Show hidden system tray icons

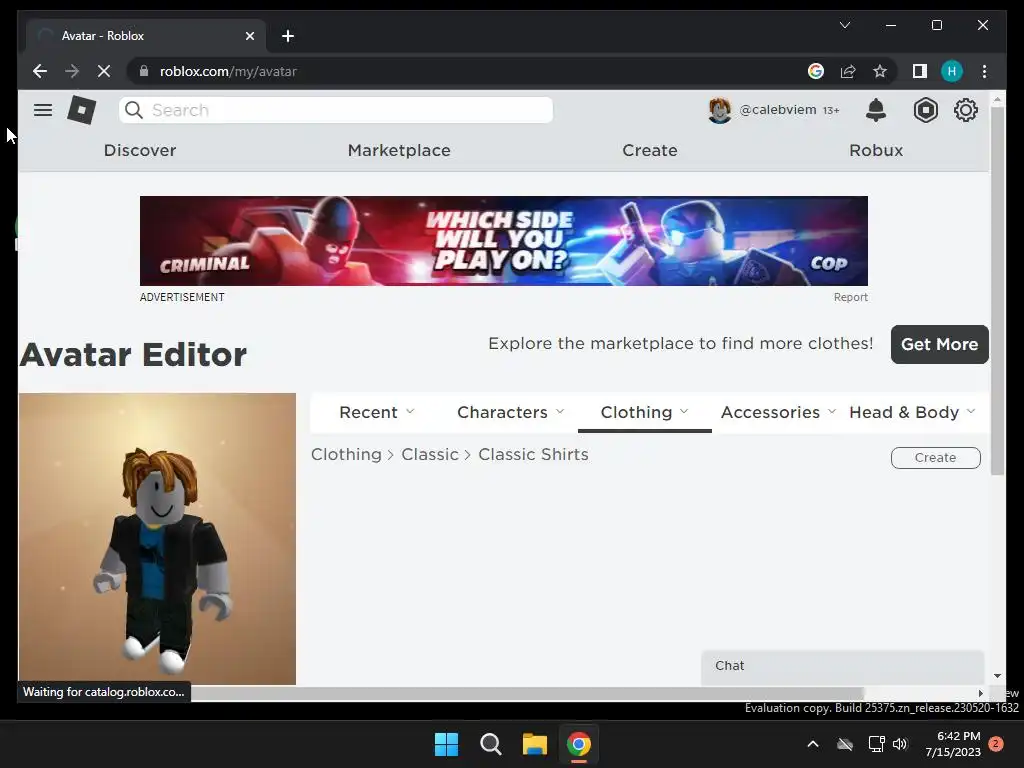click(813, 744)
